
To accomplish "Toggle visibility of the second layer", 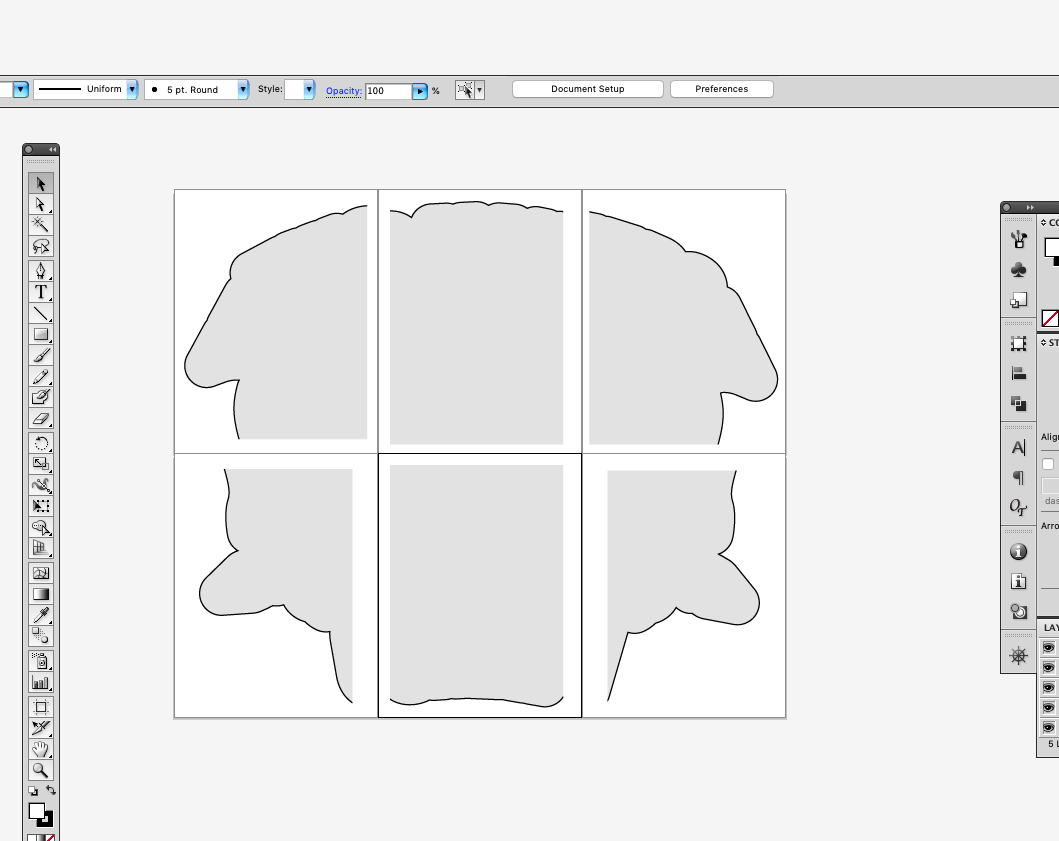I will [1047, 666].
